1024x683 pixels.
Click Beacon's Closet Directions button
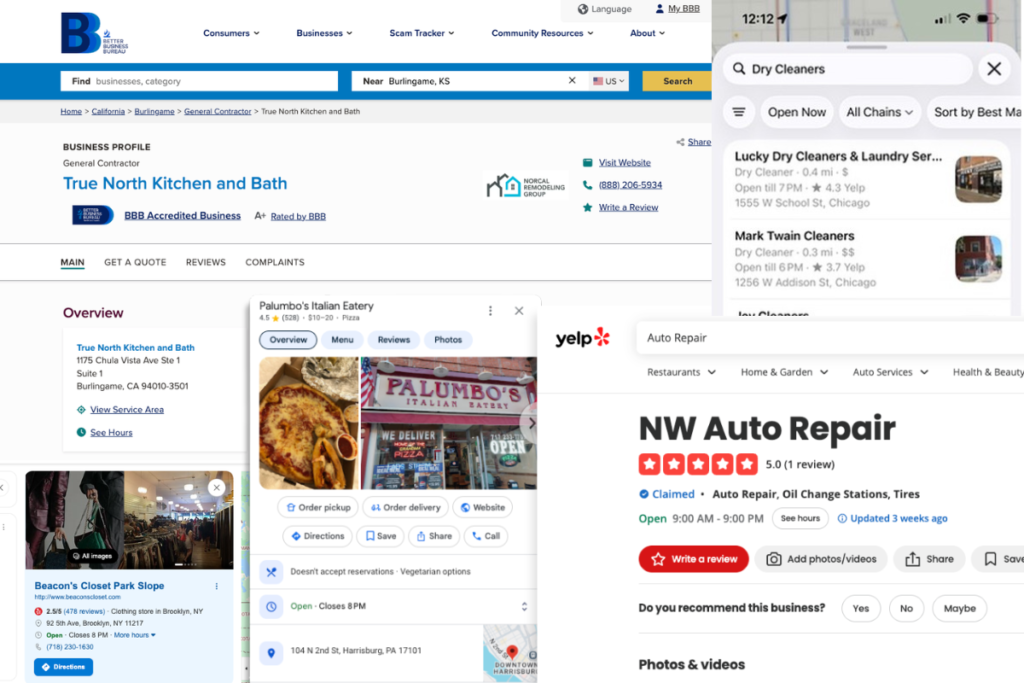pyautogui.click(x=63, y=667)
